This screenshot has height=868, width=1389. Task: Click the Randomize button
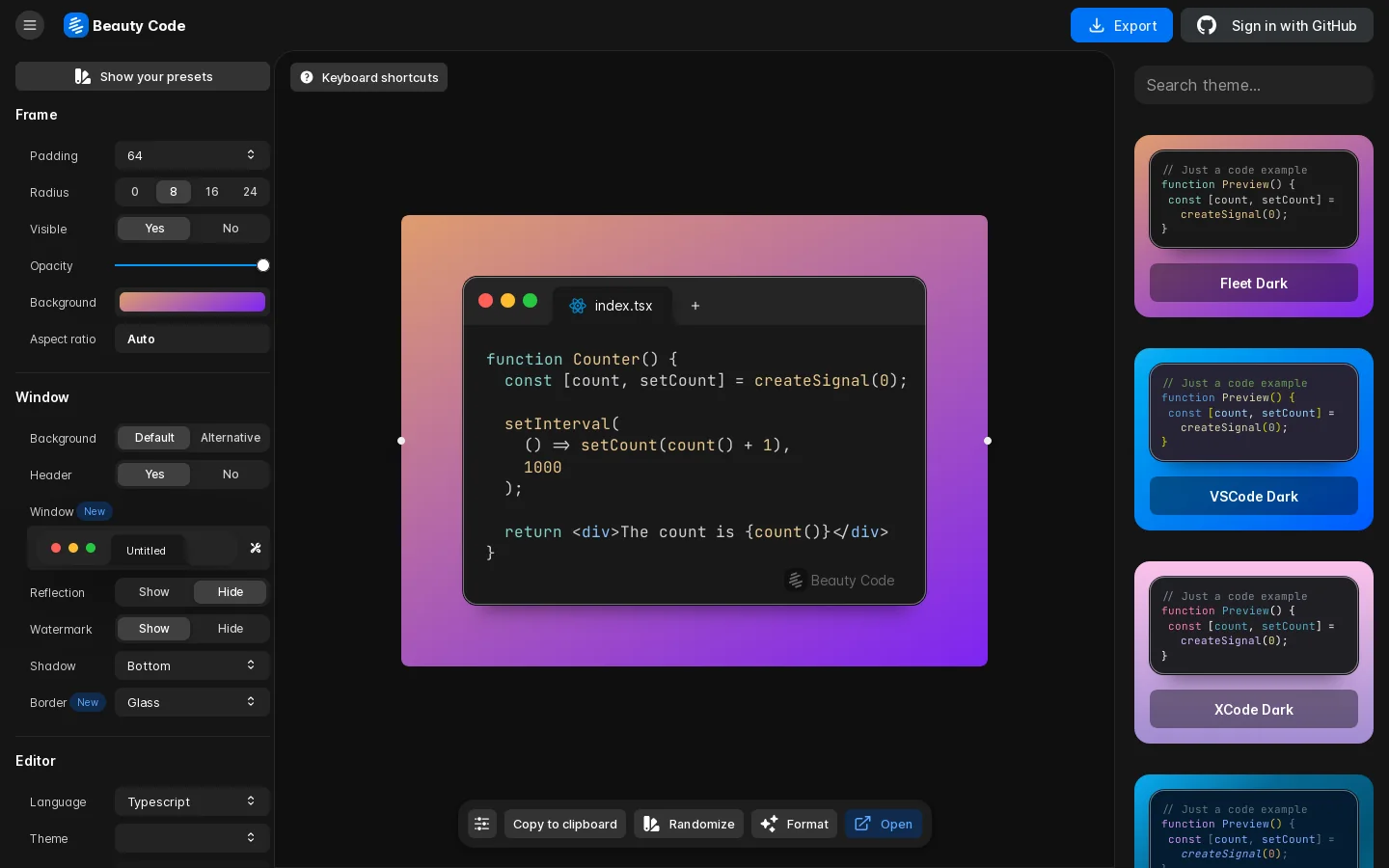tap(689, 824)
